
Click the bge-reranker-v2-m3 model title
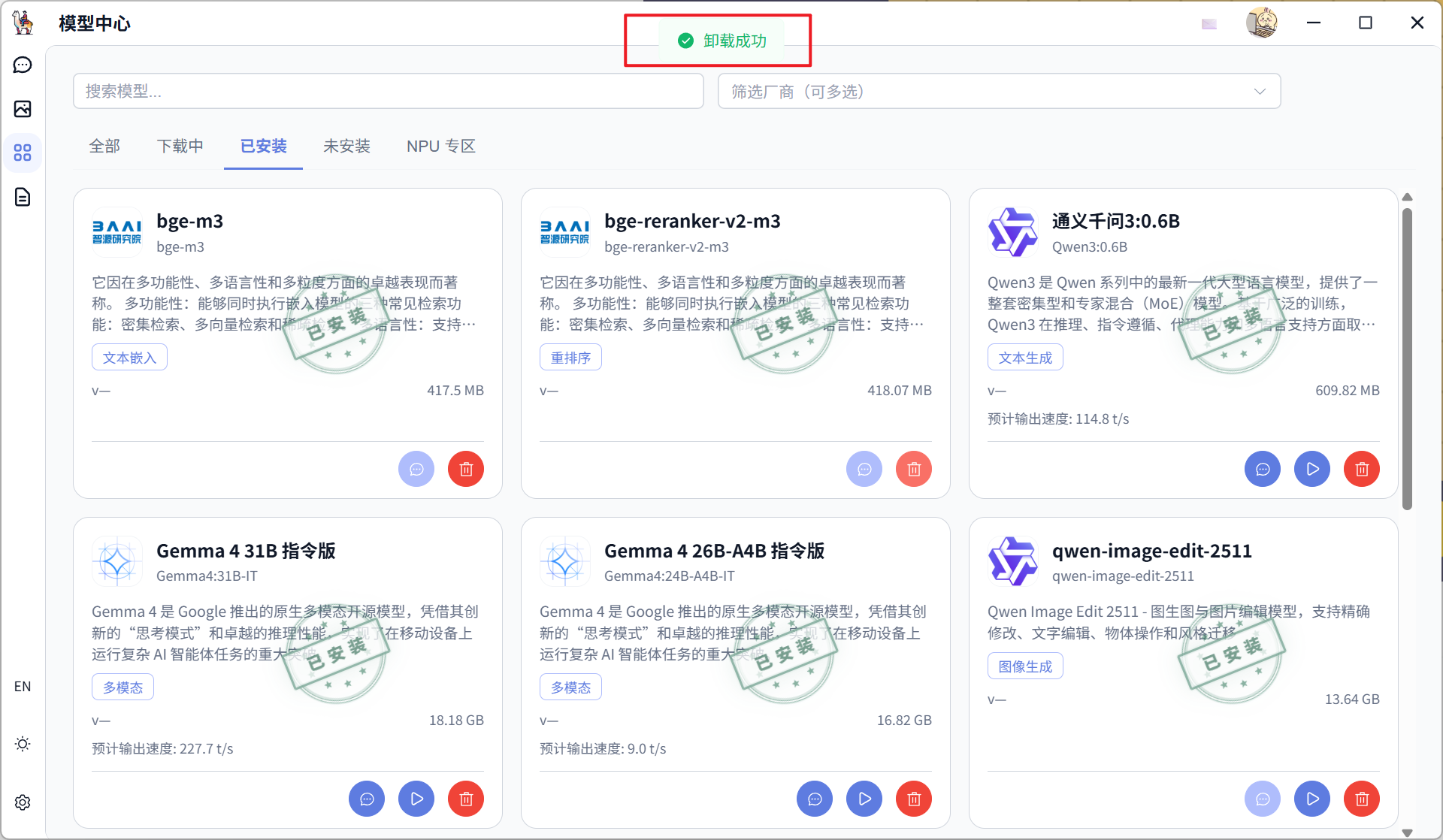click(x=692, y=222)
